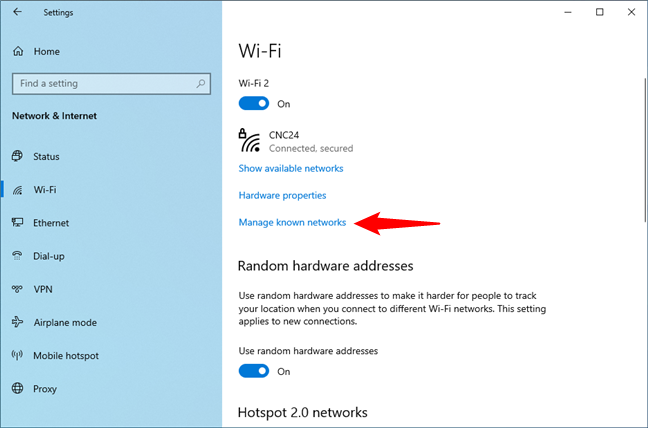Open the Home icon in sidebar
The width and height of the screenshot is (648, 428).
click(x=18, y=51)
